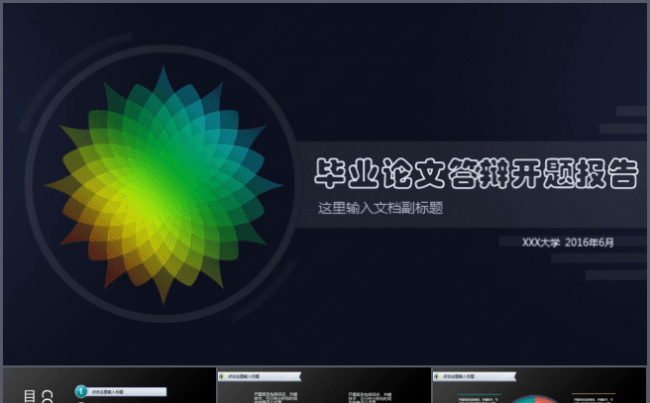Screen dimensions: 650x403
Task: Click the number 1 badge in contents thumbnail
Action: 81,391
